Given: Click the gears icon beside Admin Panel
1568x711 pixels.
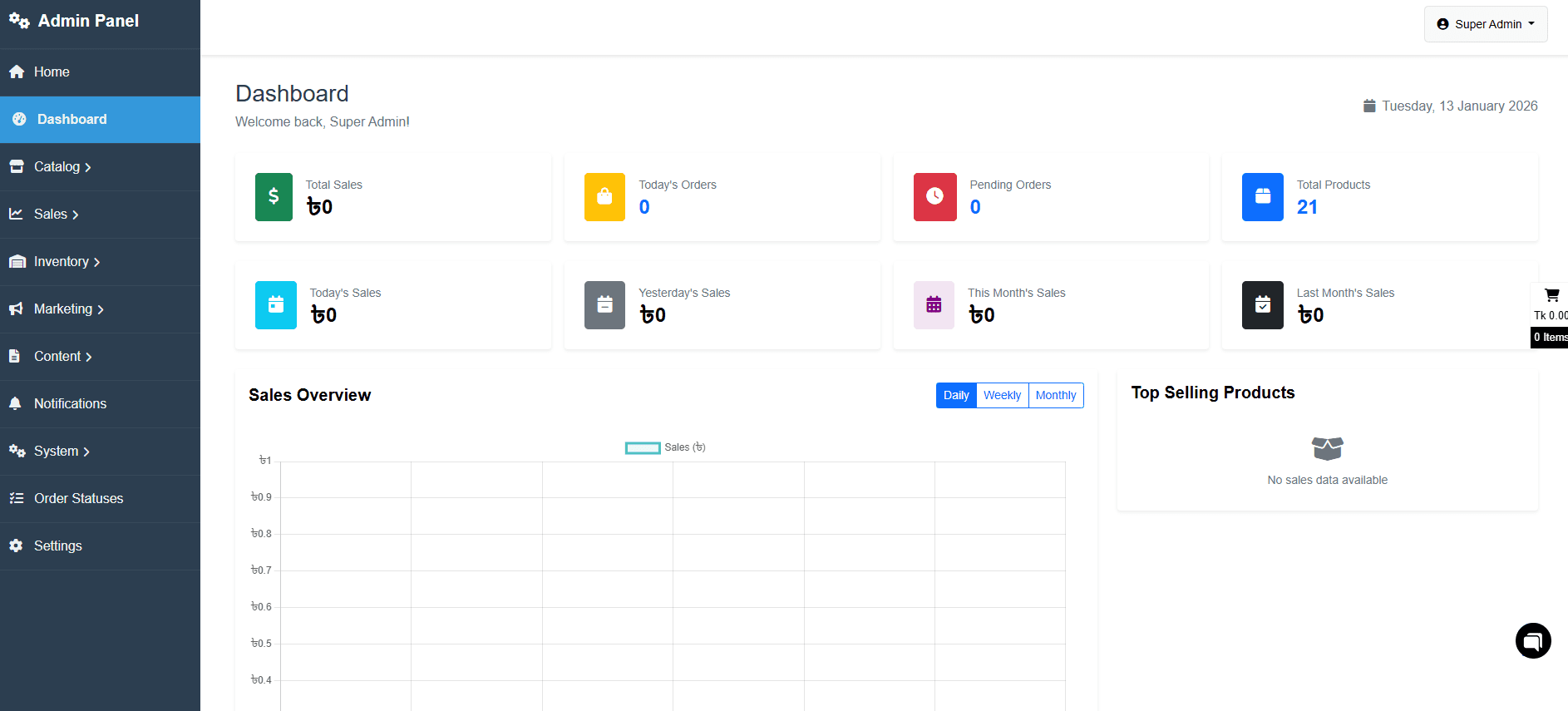Looking at the screenshot, I should pos(19,21).
